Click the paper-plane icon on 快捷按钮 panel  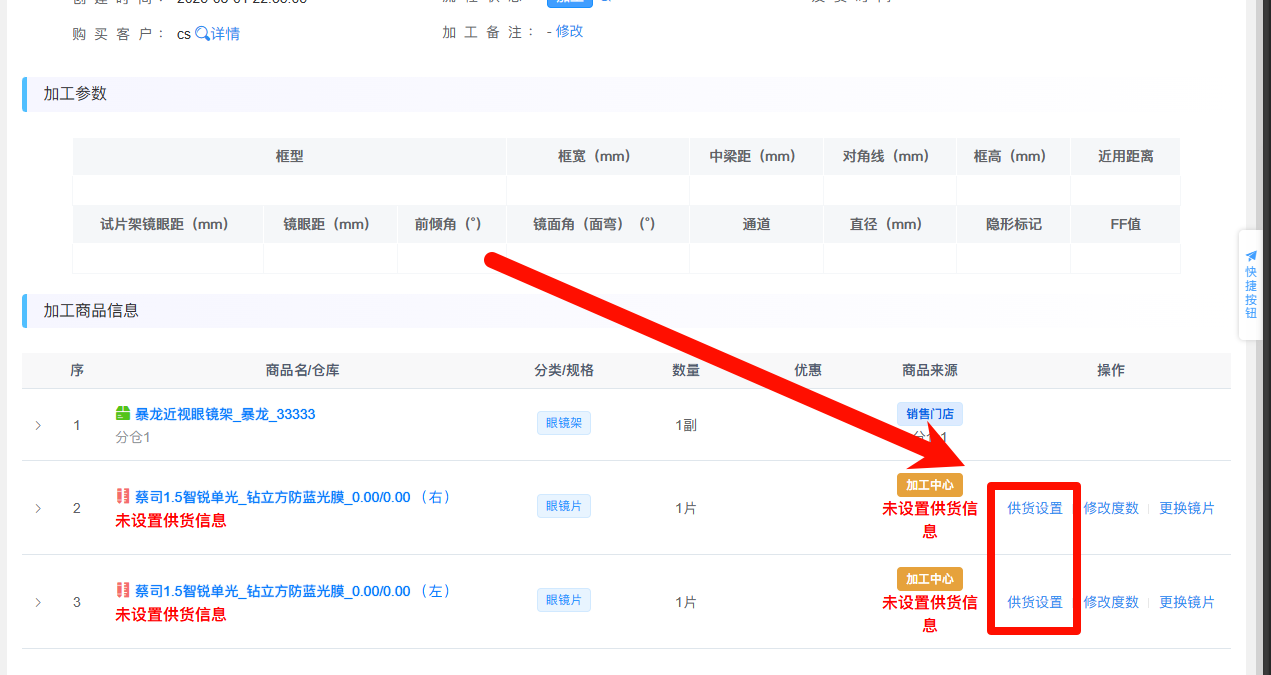[1251, 256]
